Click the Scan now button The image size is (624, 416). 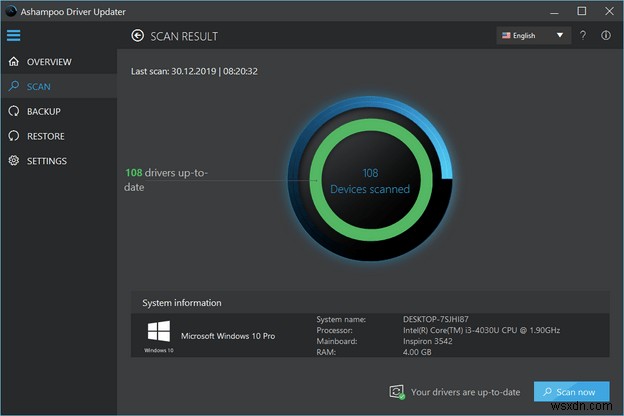pos(571,392)
